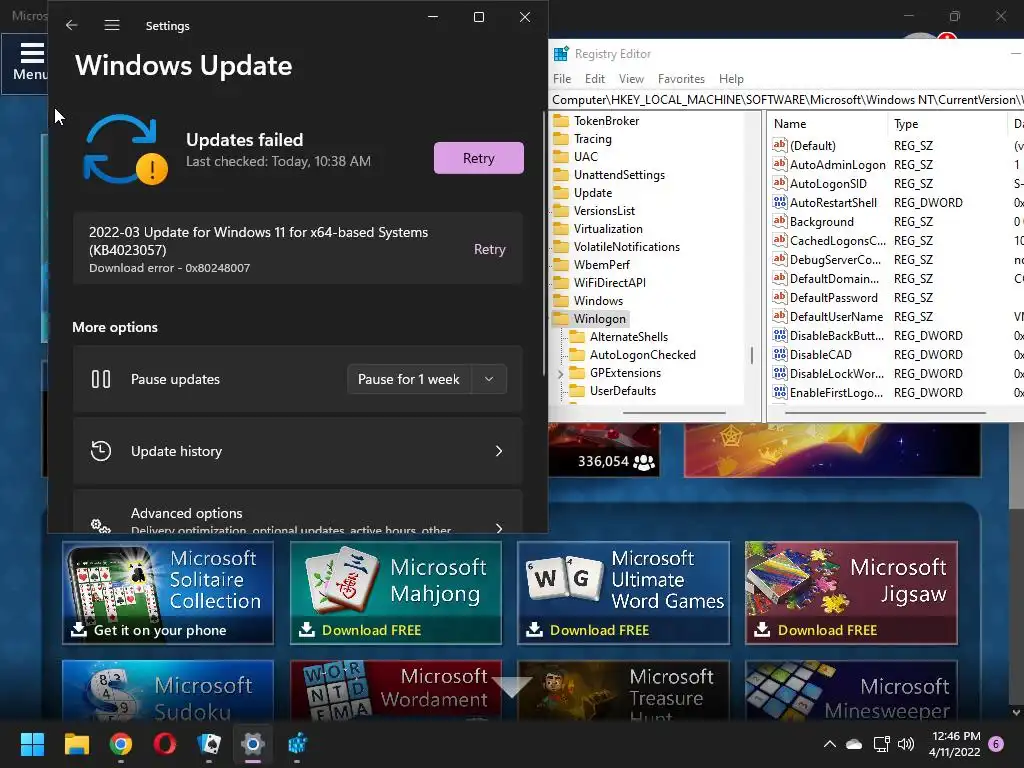Open Registry Editor Edit menu
This screenshot has width=1024, height=768.
(594, 79)
